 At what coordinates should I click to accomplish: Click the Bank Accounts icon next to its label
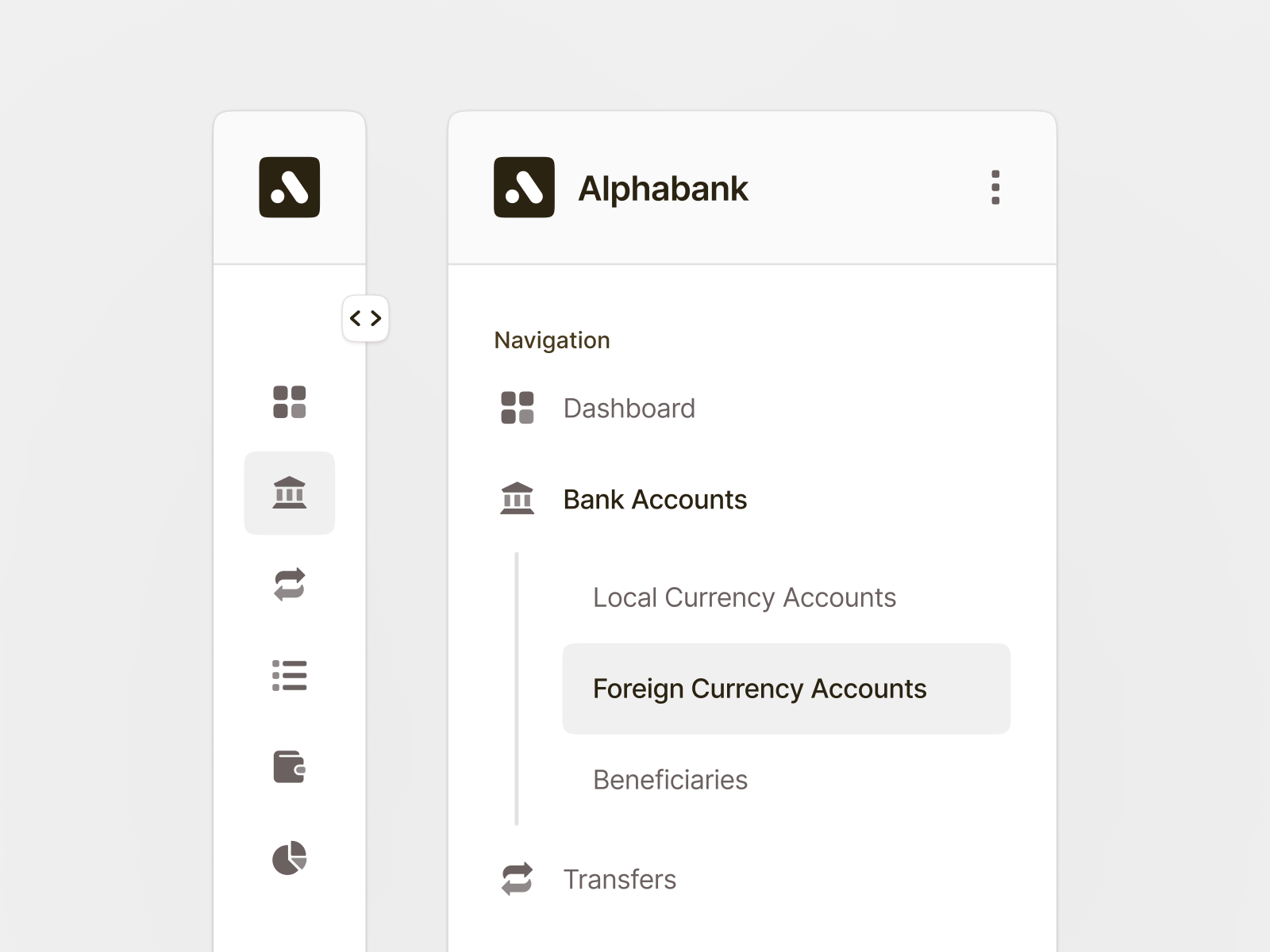pyautogui.click(x=517, y=500)
